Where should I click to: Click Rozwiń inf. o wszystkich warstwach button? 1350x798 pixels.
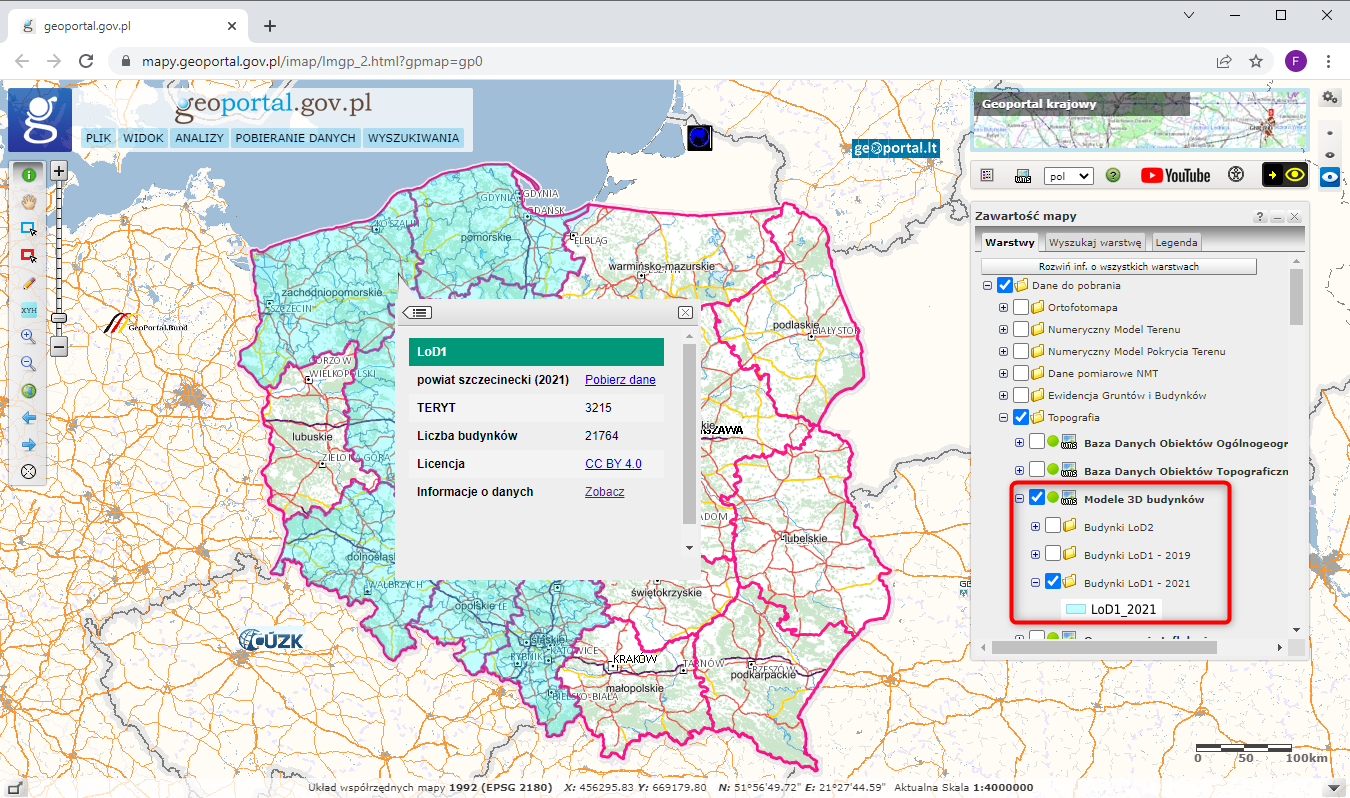tap(1118, 267)
